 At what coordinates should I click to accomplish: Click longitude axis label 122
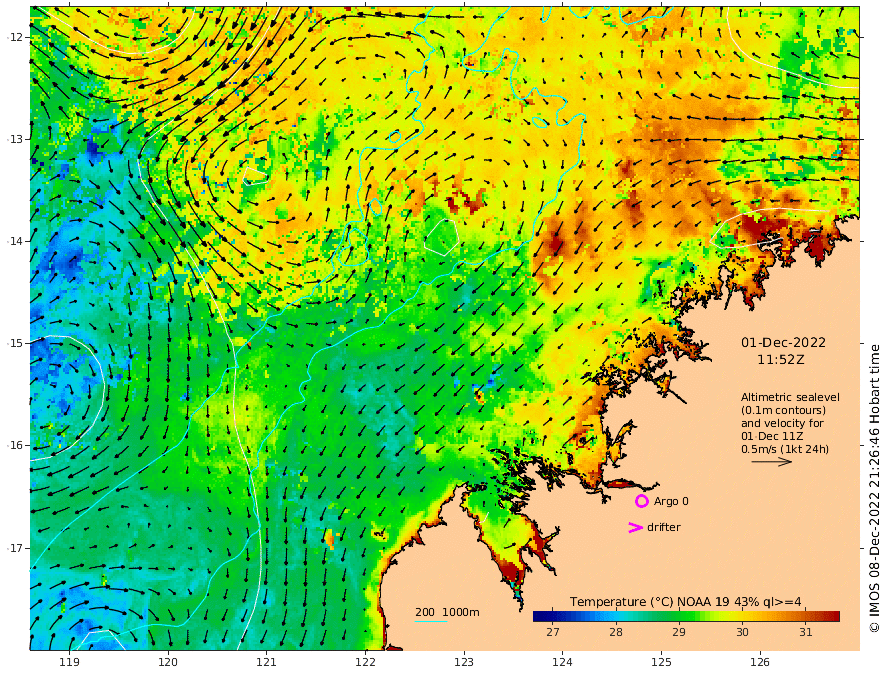[x=365, y=662]
